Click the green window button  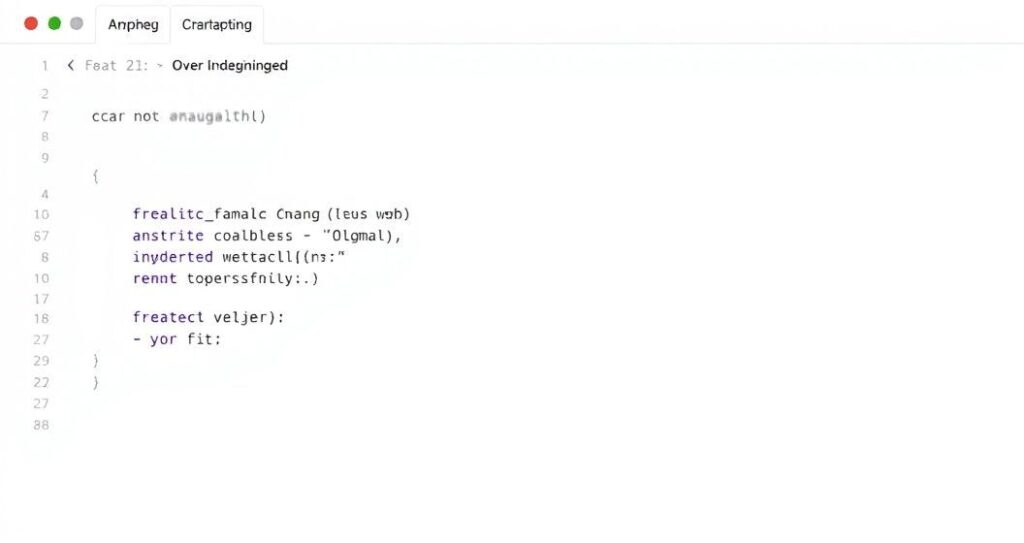pyautogui.click(x=54, y=24)
